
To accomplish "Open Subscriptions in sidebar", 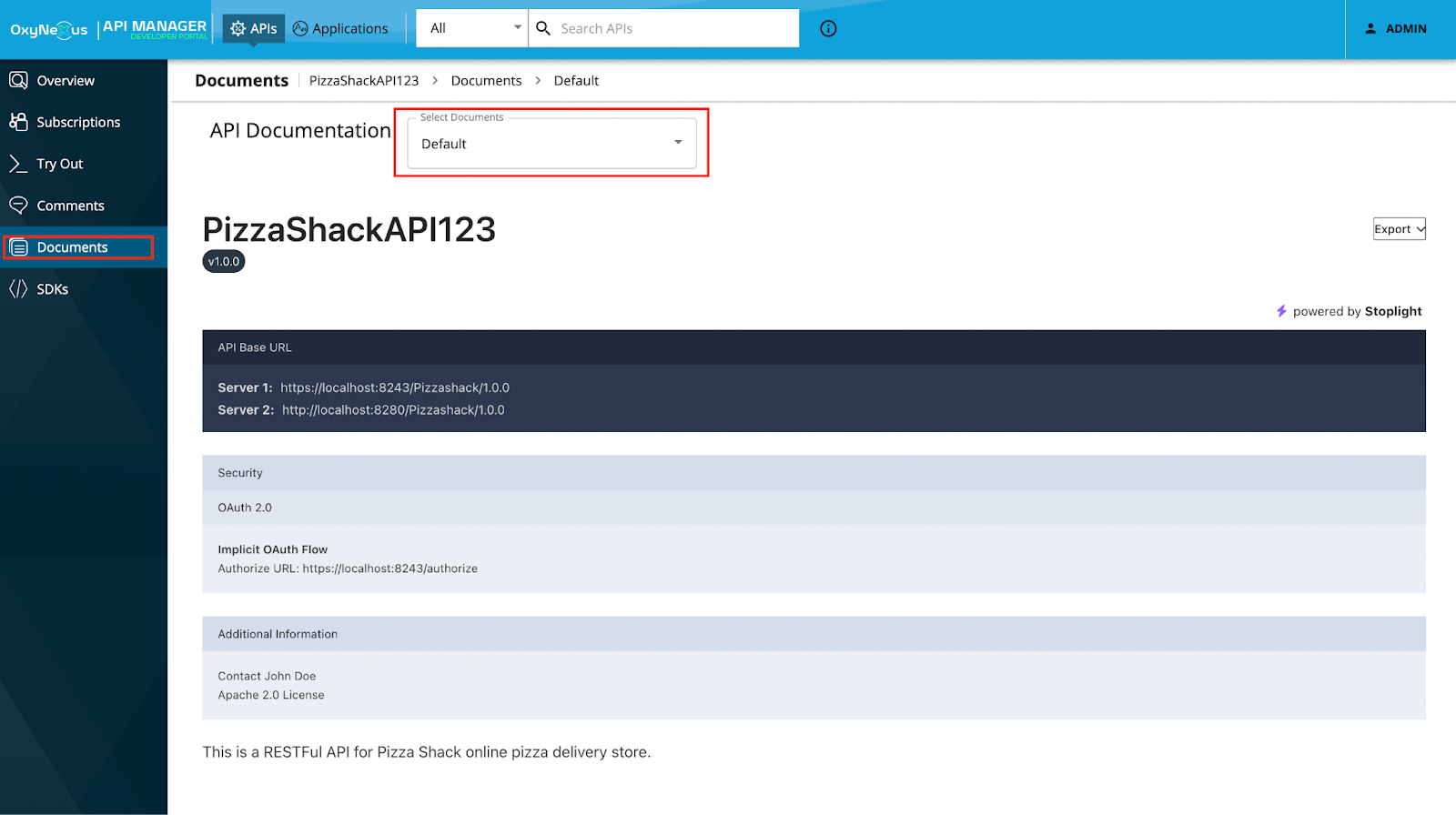I will pyautogui.click(x=84, y=122).
